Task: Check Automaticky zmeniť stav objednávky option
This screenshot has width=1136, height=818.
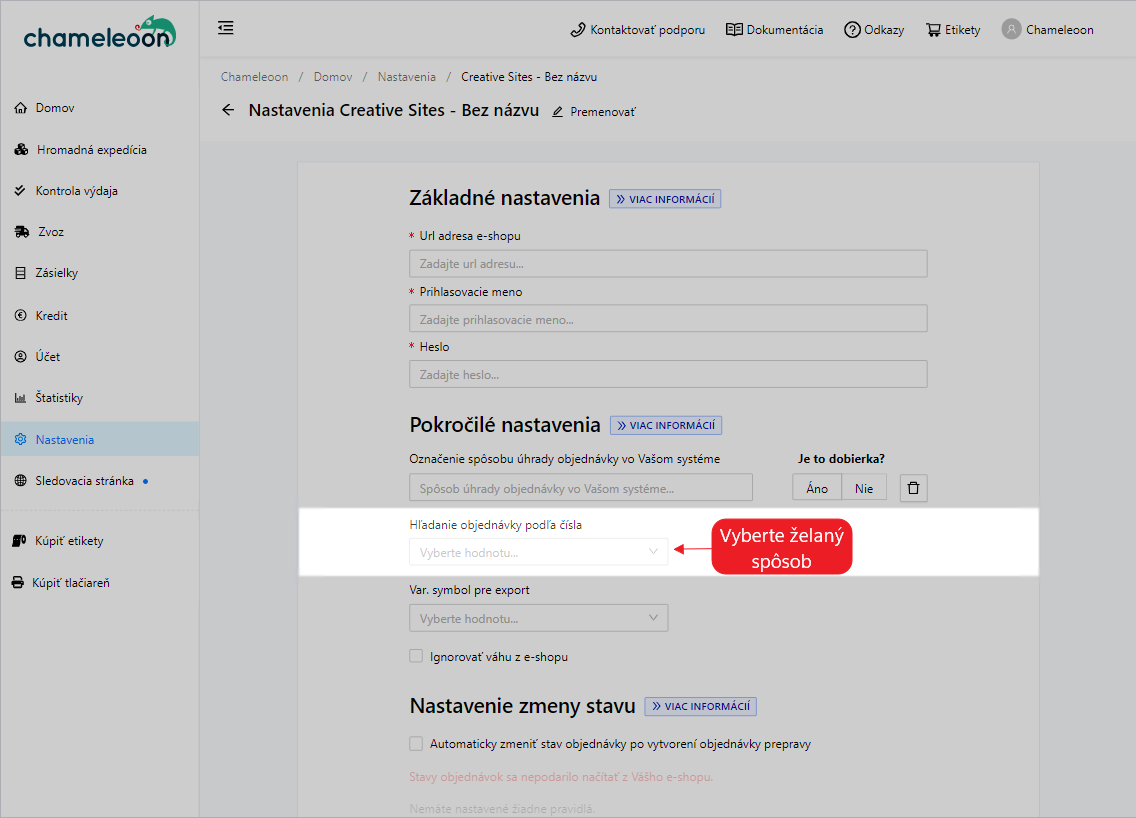Action: click(x=415, y=743)
